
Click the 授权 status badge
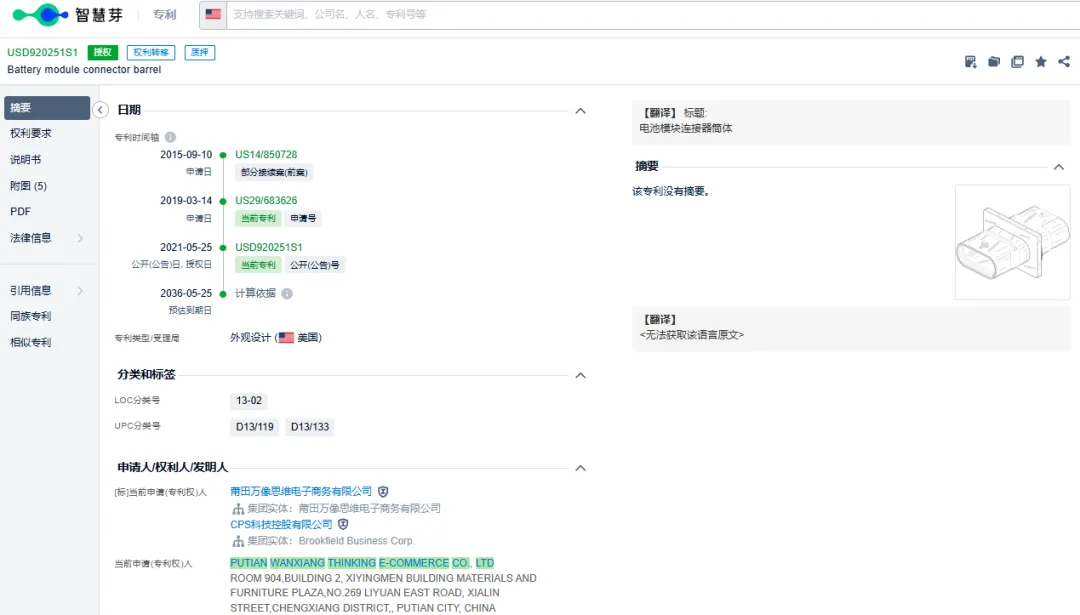[103, 52]
